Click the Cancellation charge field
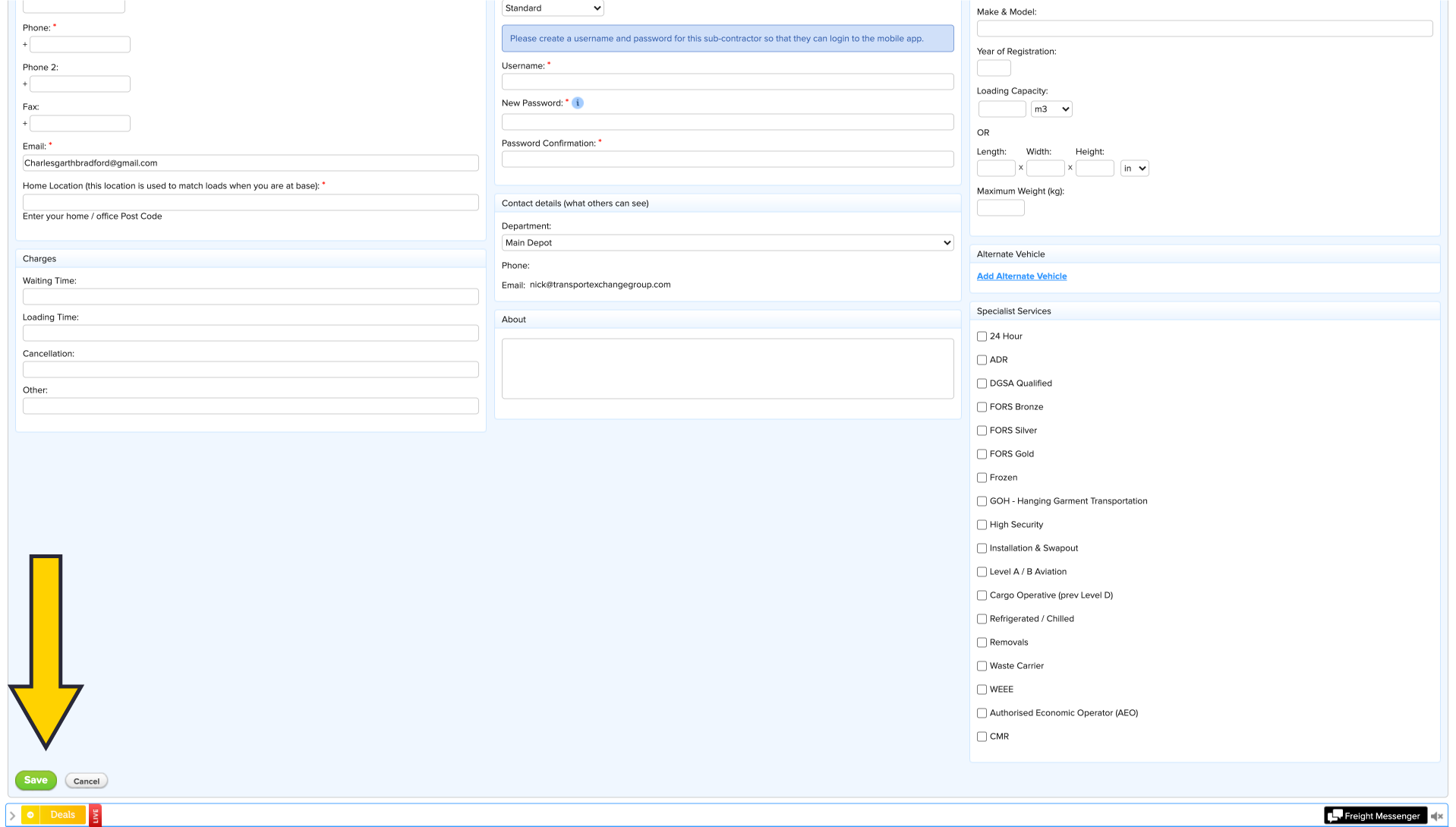This screenshot has width=1456, height=827. pyautogui.click(x=251, y=370)
